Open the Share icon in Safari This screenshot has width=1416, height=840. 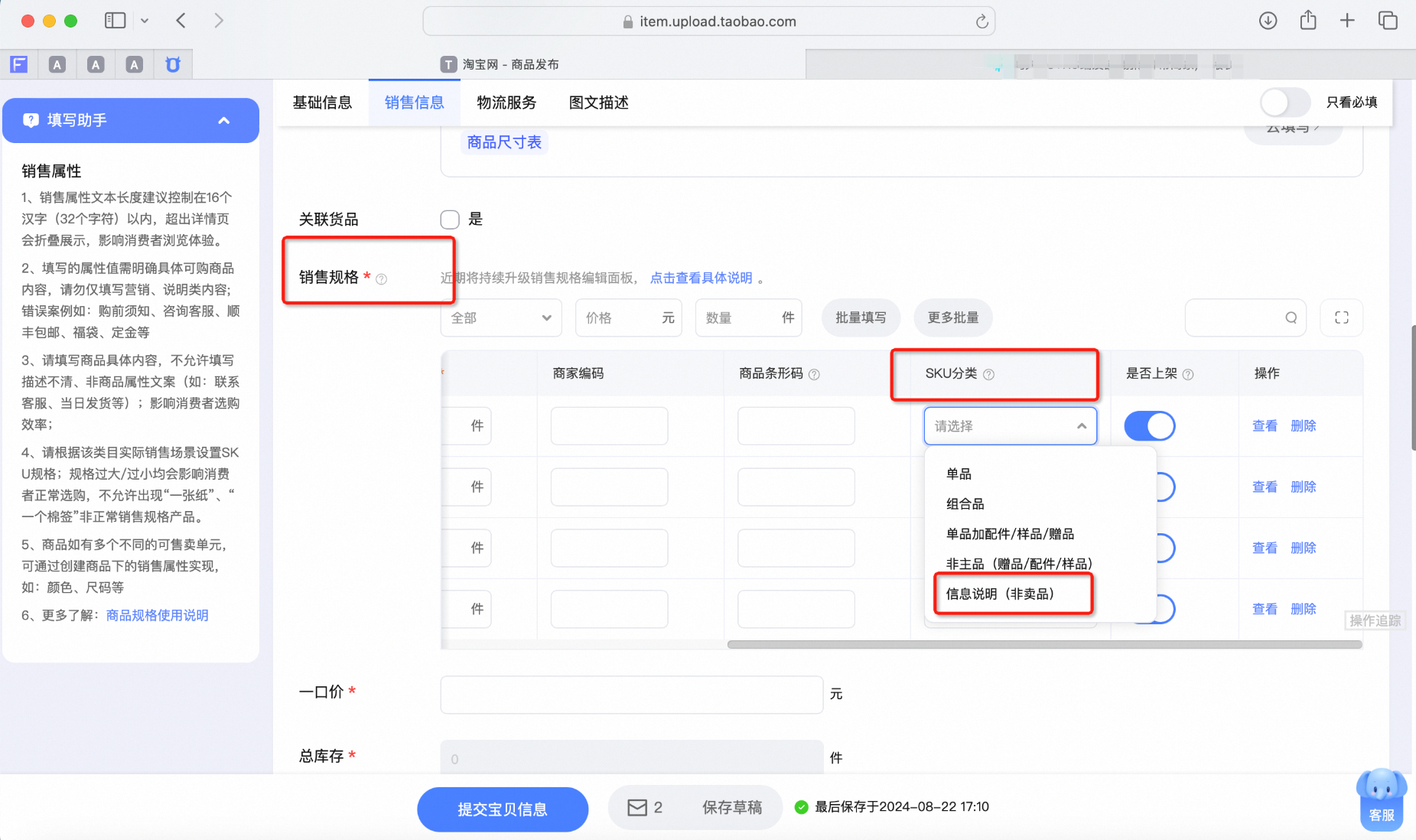1308,20
